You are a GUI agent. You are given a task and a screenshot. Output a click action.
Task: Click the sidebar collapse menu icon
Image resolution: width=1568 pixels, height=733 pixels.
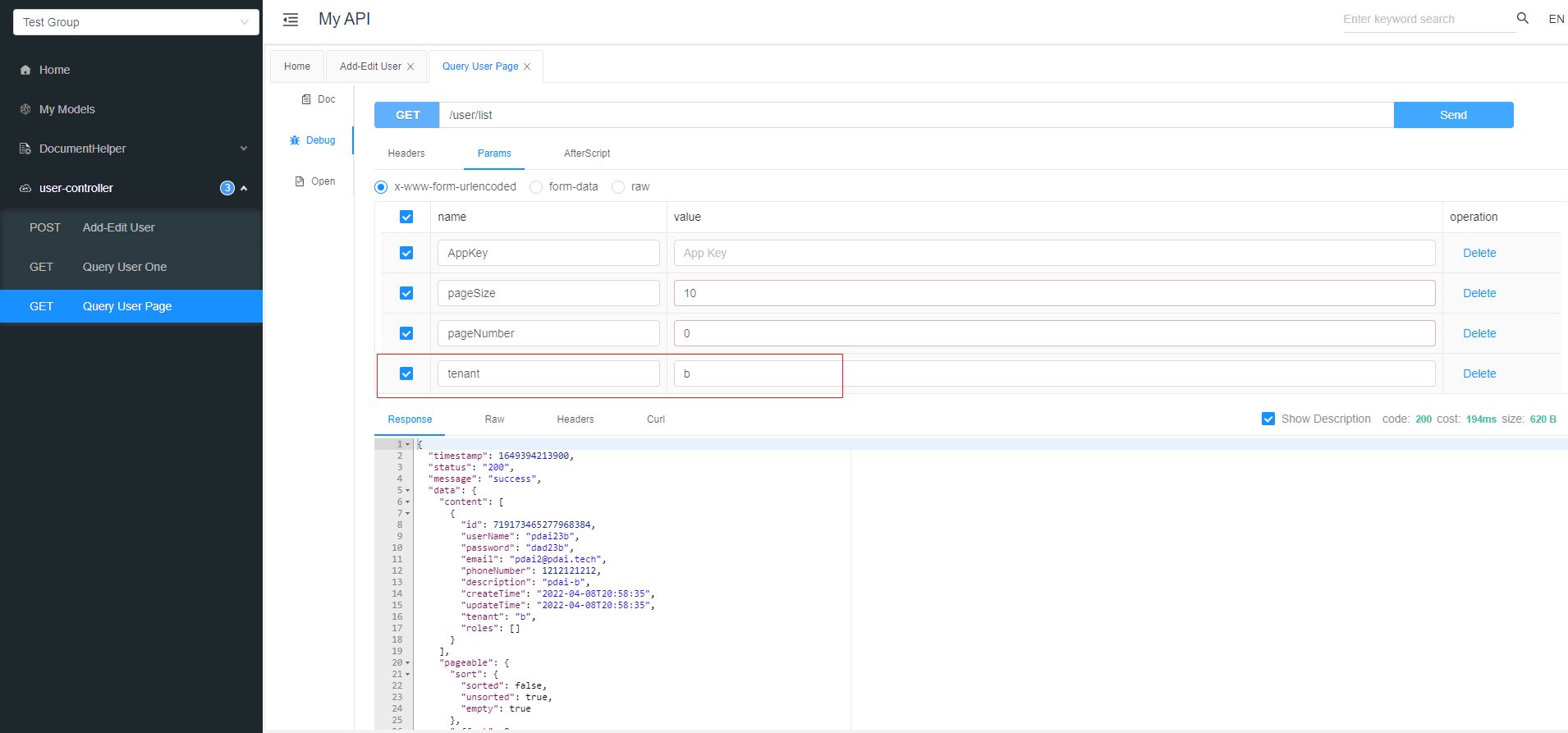pyautogui.click(x=291, y=20)
